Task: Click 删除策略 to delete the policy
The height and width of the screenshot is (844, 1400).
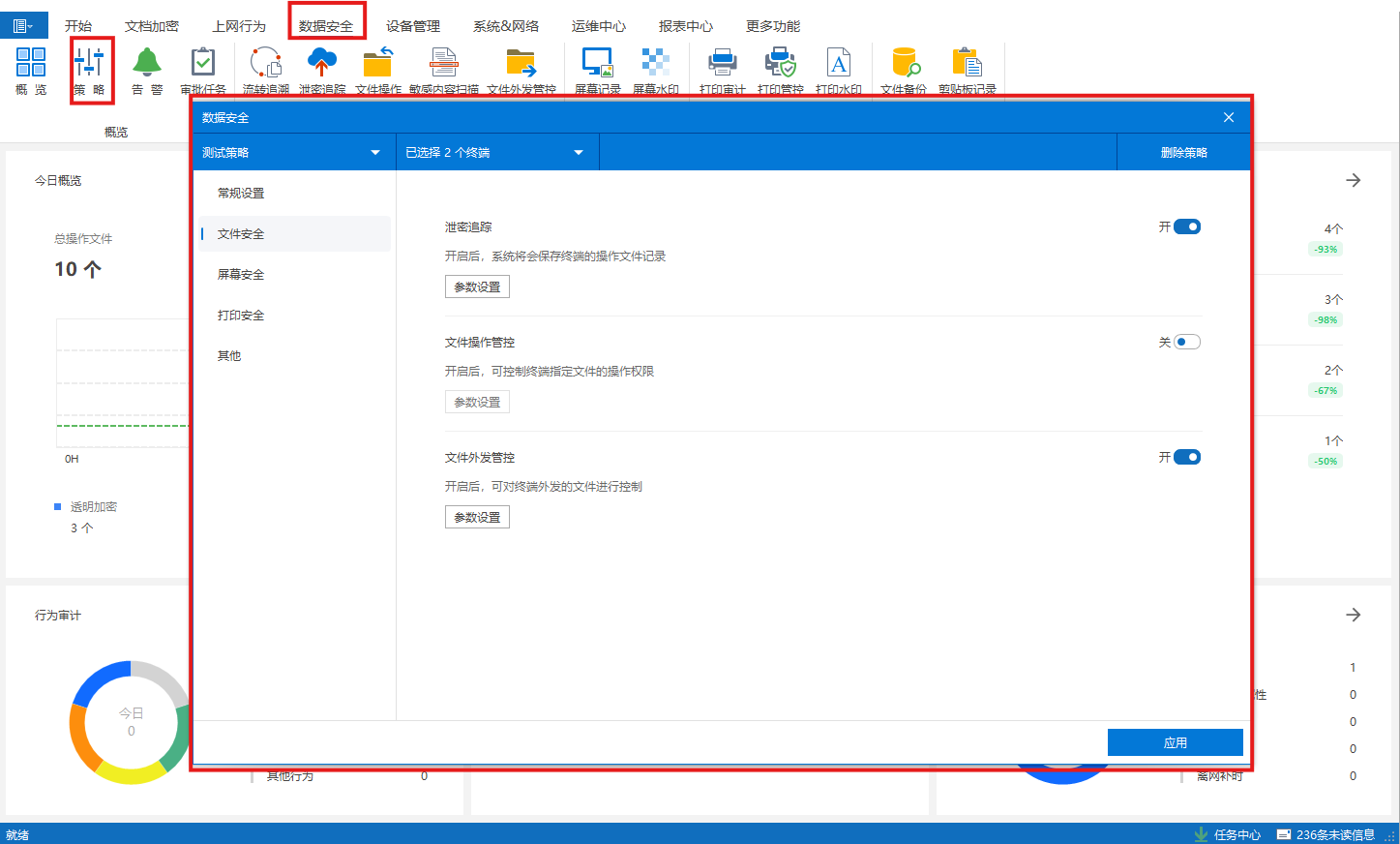Action: [x=1182, y=151]
